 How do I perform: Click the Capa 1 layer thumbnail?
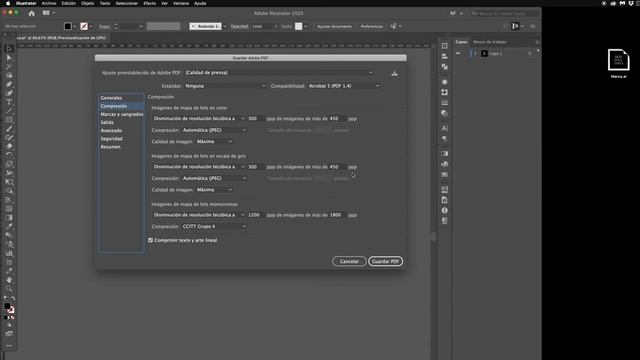(484, 53)
